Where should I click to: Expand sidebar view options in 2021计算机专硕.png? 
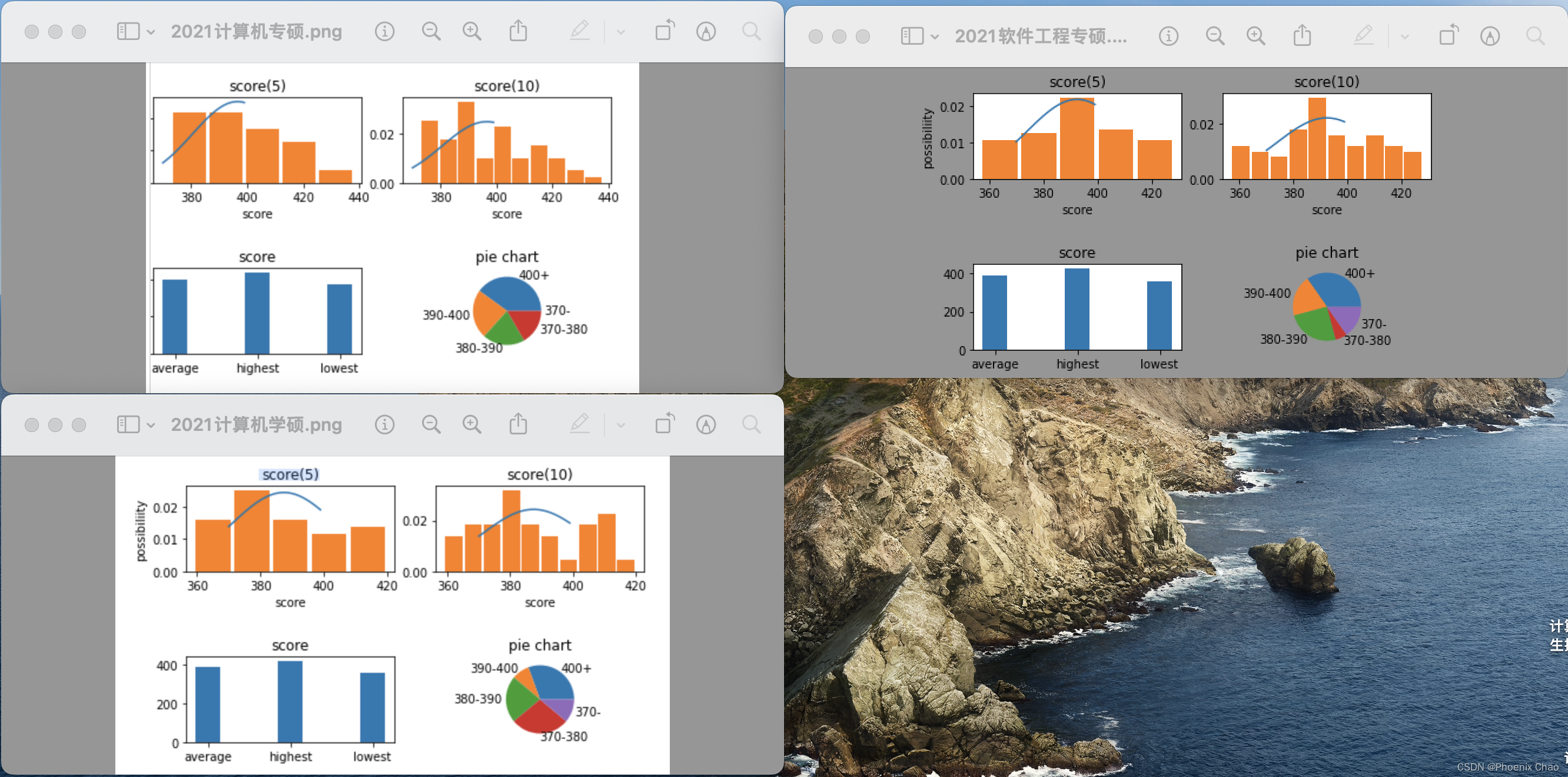coord(150,32)
